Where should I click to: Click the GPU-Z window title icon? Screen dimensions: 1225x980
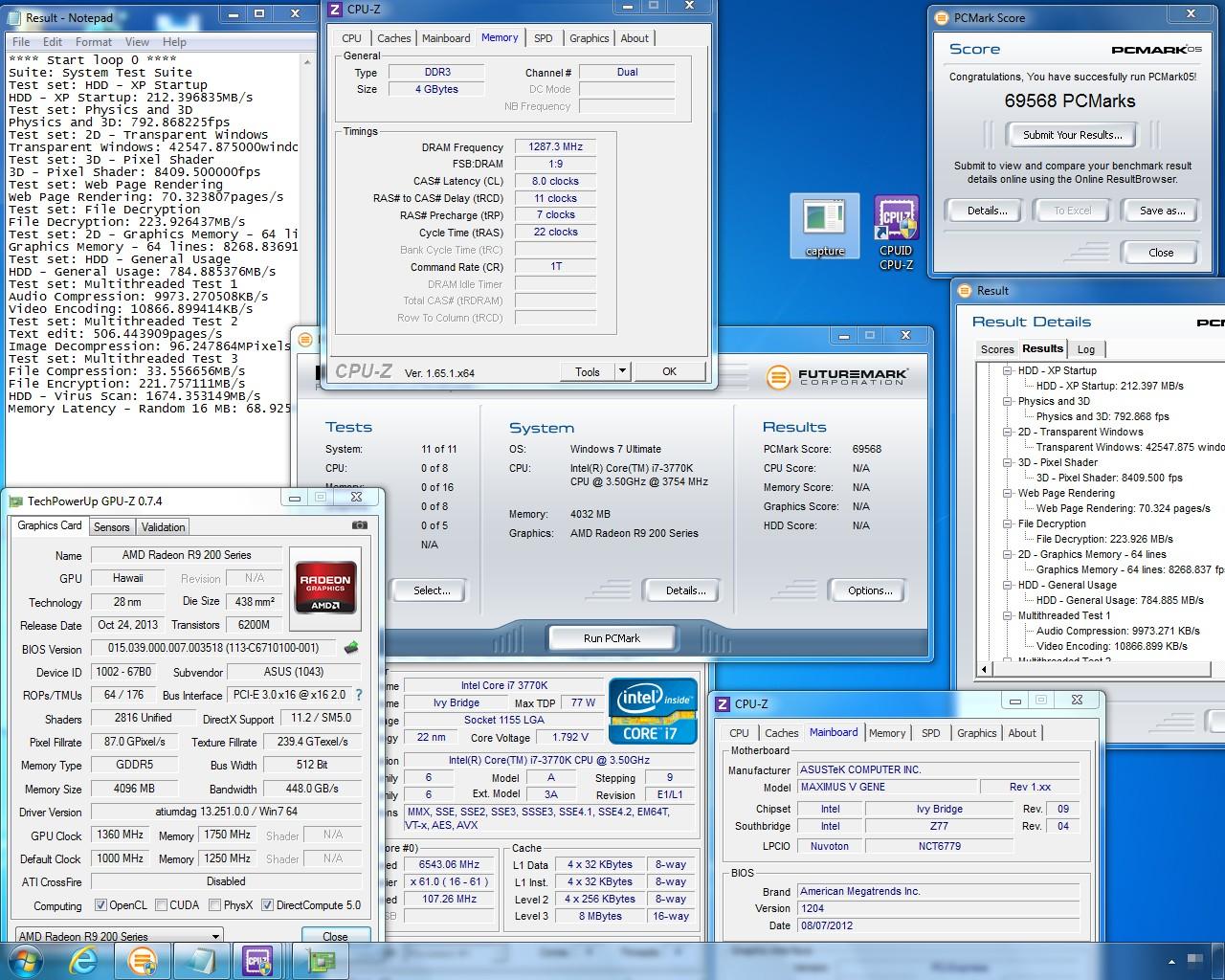tap(15, 501)
